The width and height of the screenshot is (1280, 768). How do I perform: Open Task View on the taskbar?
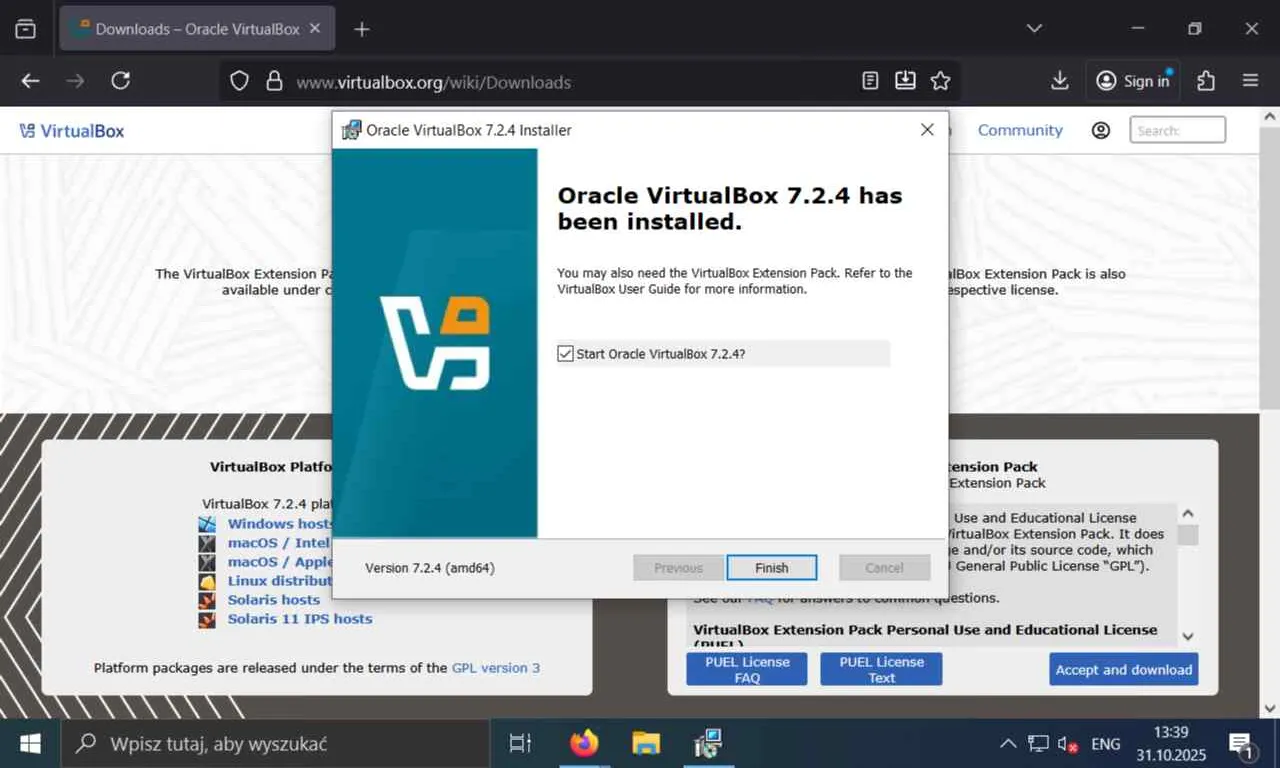coord(520,743)
